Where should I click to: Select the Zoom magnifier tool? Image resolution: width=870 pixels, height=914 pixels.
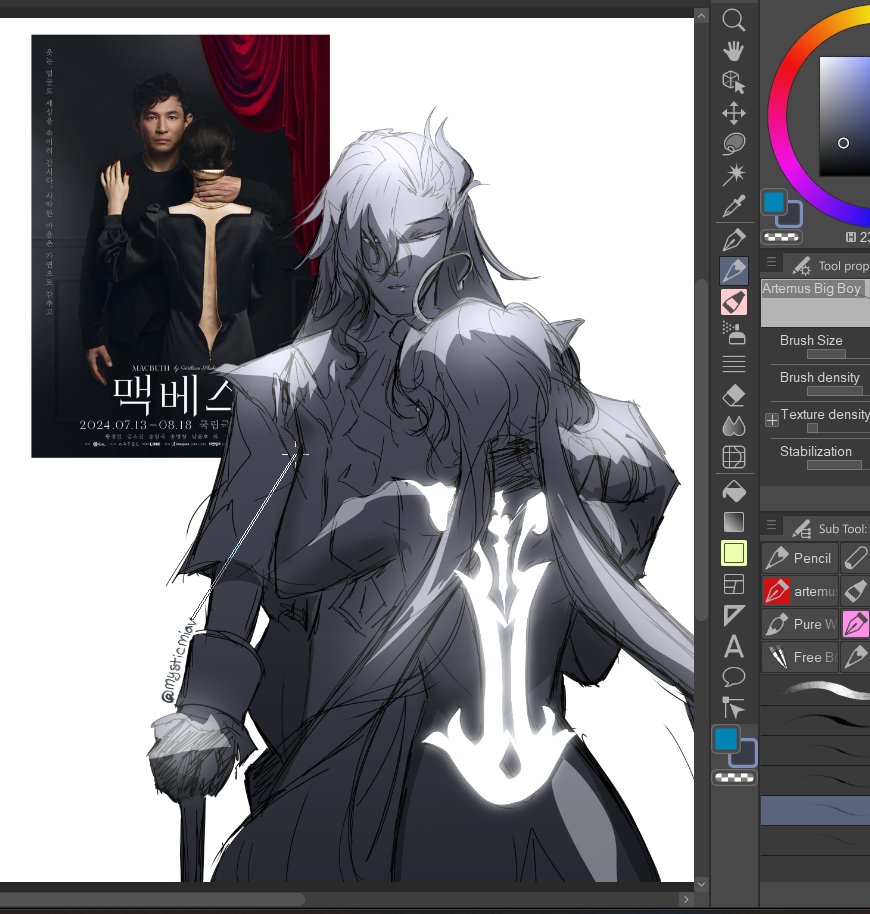tap(734, 19)
